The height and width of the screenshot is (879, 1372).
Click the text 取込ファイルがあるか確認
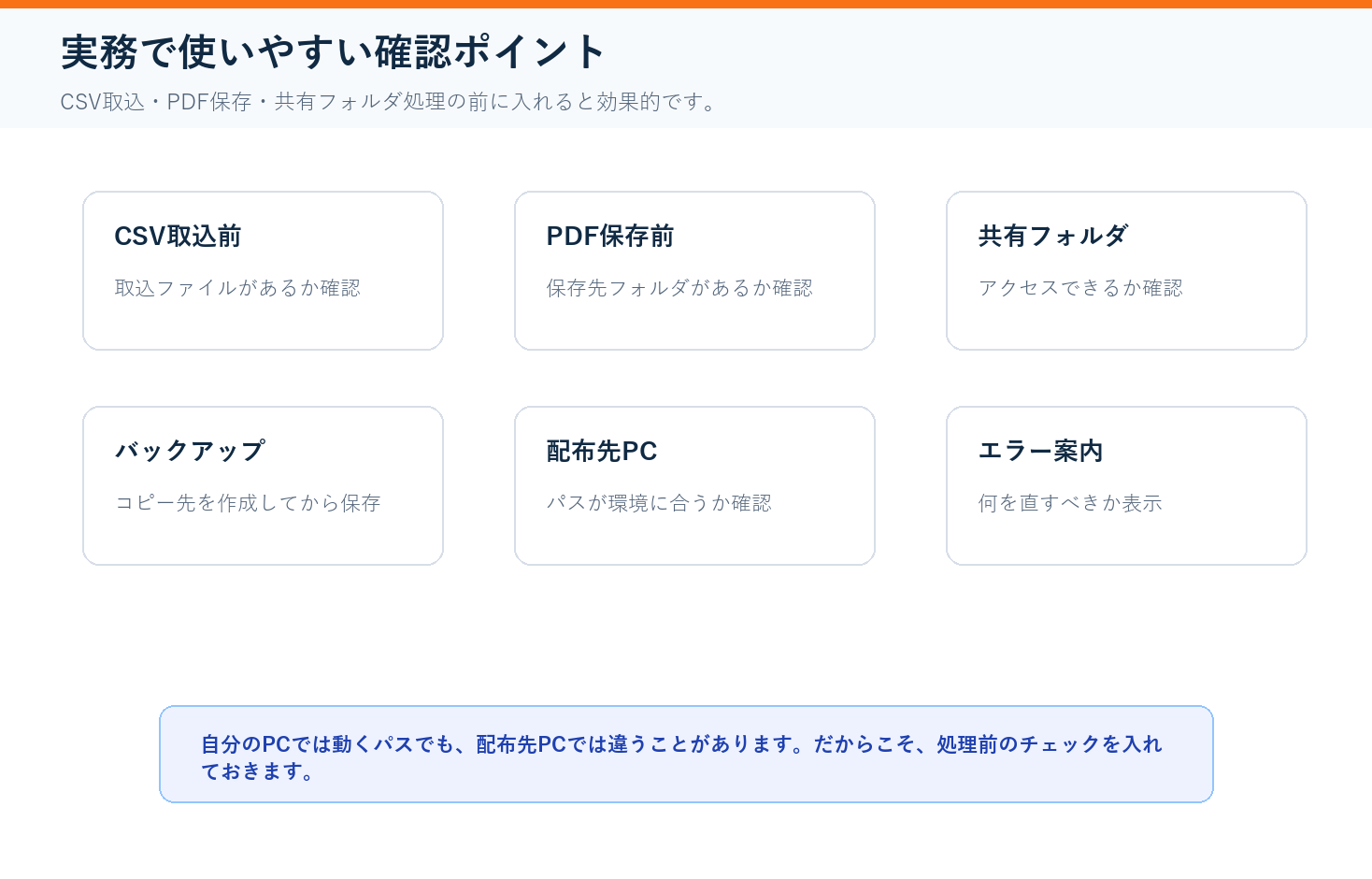pyautogui.click(x=237, y=288)
